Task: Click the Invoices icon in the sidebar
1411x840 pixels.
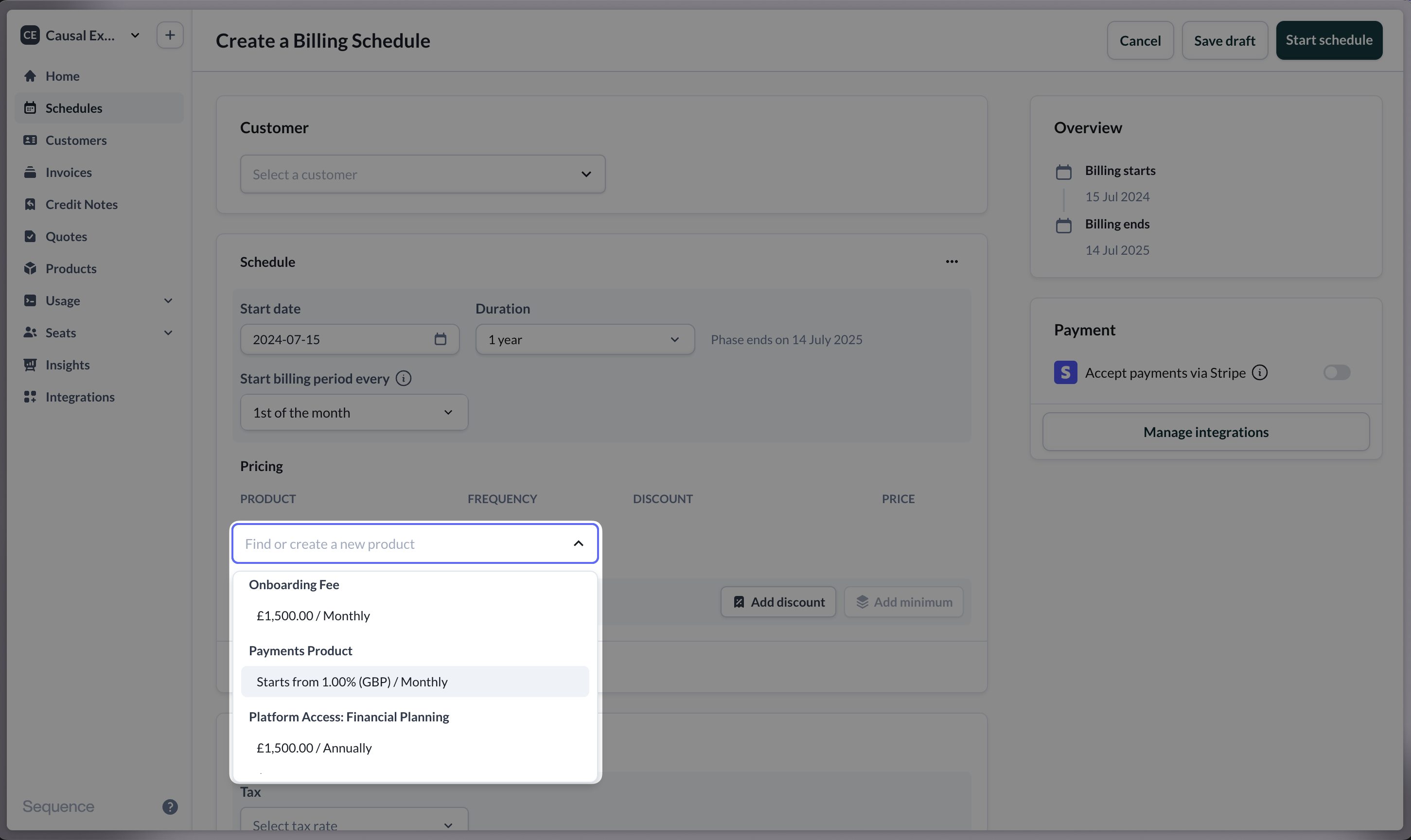Action: [30, 172]
